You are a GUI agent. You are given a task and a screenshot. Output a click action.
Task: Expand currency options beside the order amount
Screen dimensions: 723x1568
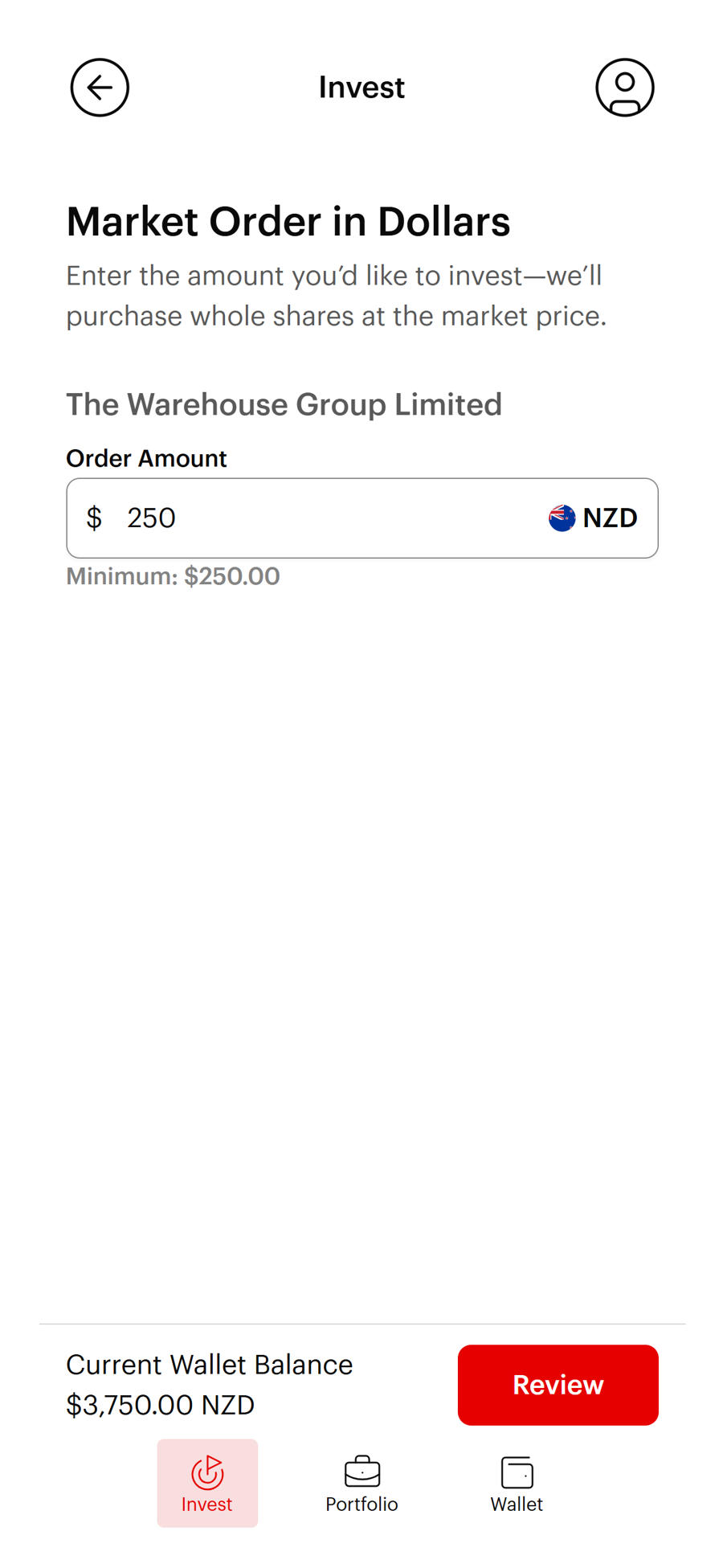point(593,518)
